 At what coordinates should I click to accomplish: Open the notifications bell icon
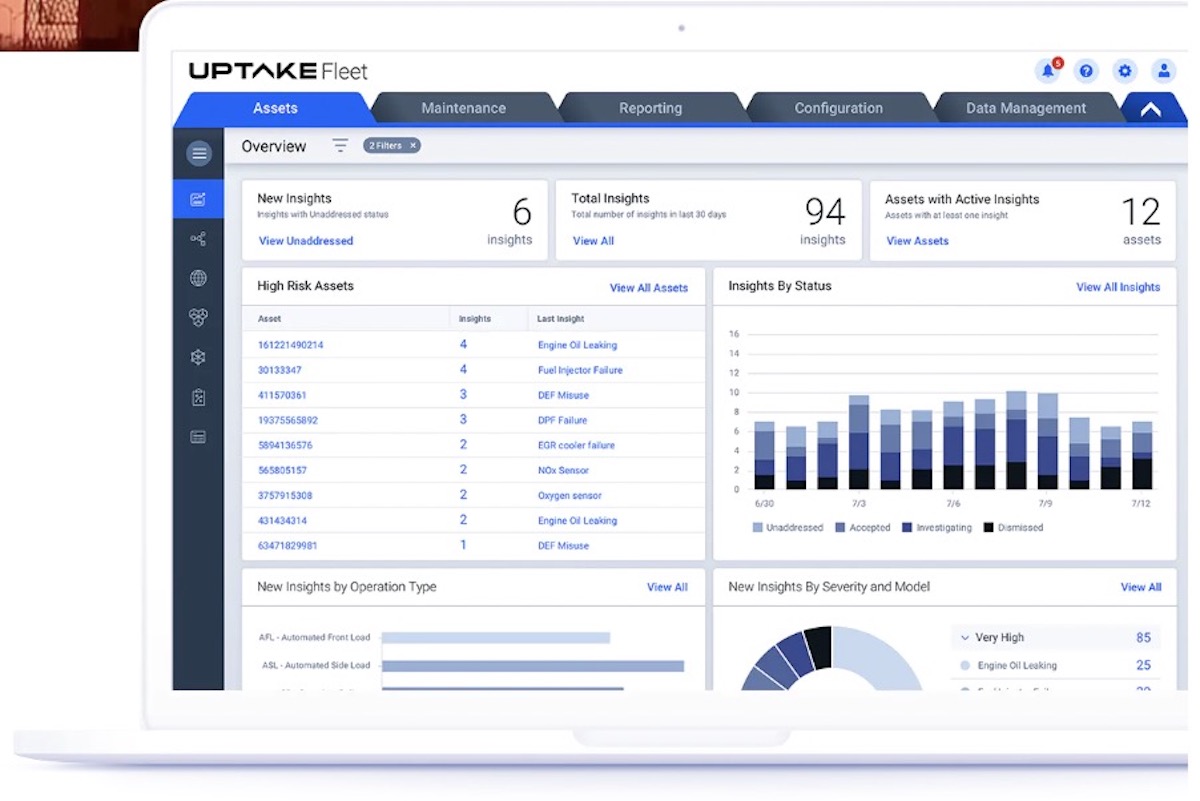click(x=1047, y=71)
